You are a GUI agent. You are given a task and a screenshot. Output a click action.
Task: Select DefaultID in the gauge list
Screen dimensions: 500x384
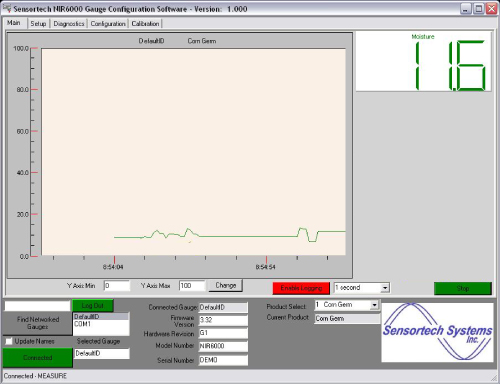(101, 317)
